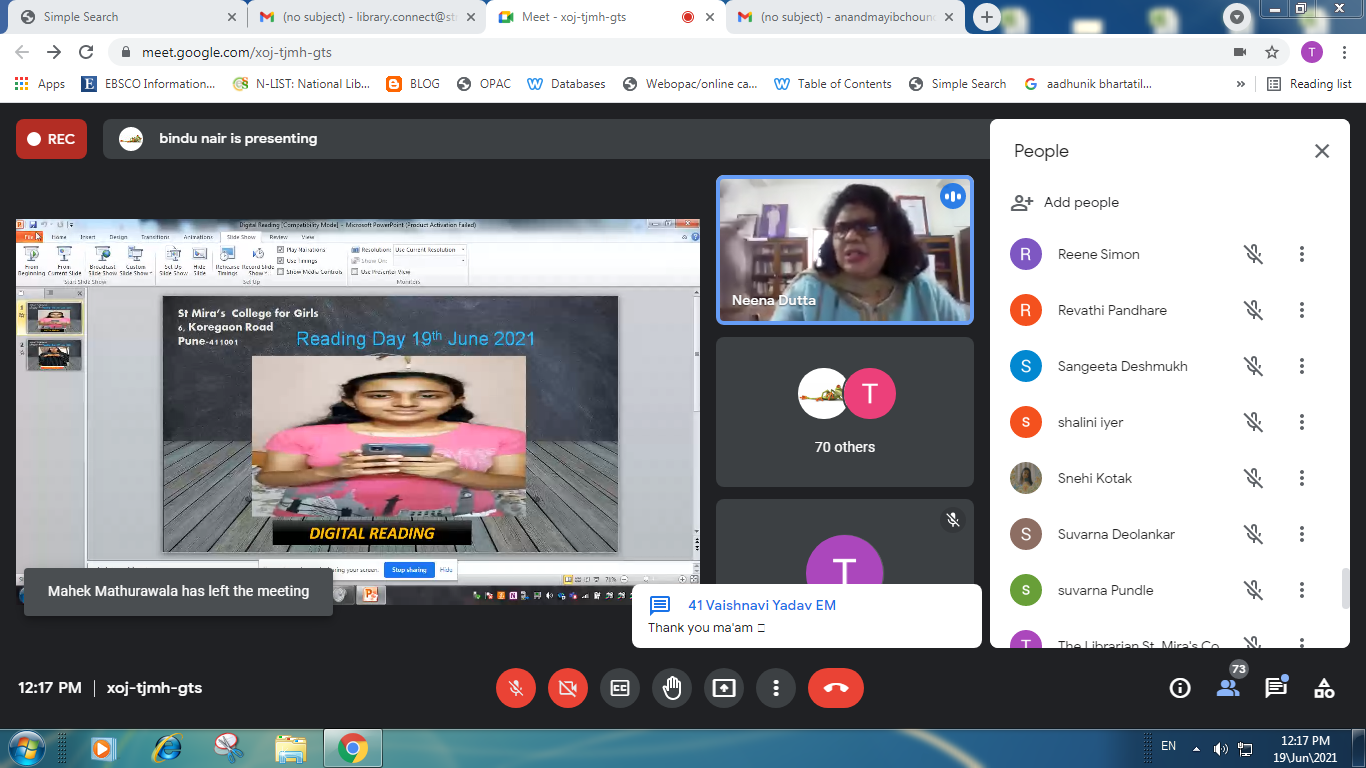Click the People panel scrollbar

tap(1346, 588)
